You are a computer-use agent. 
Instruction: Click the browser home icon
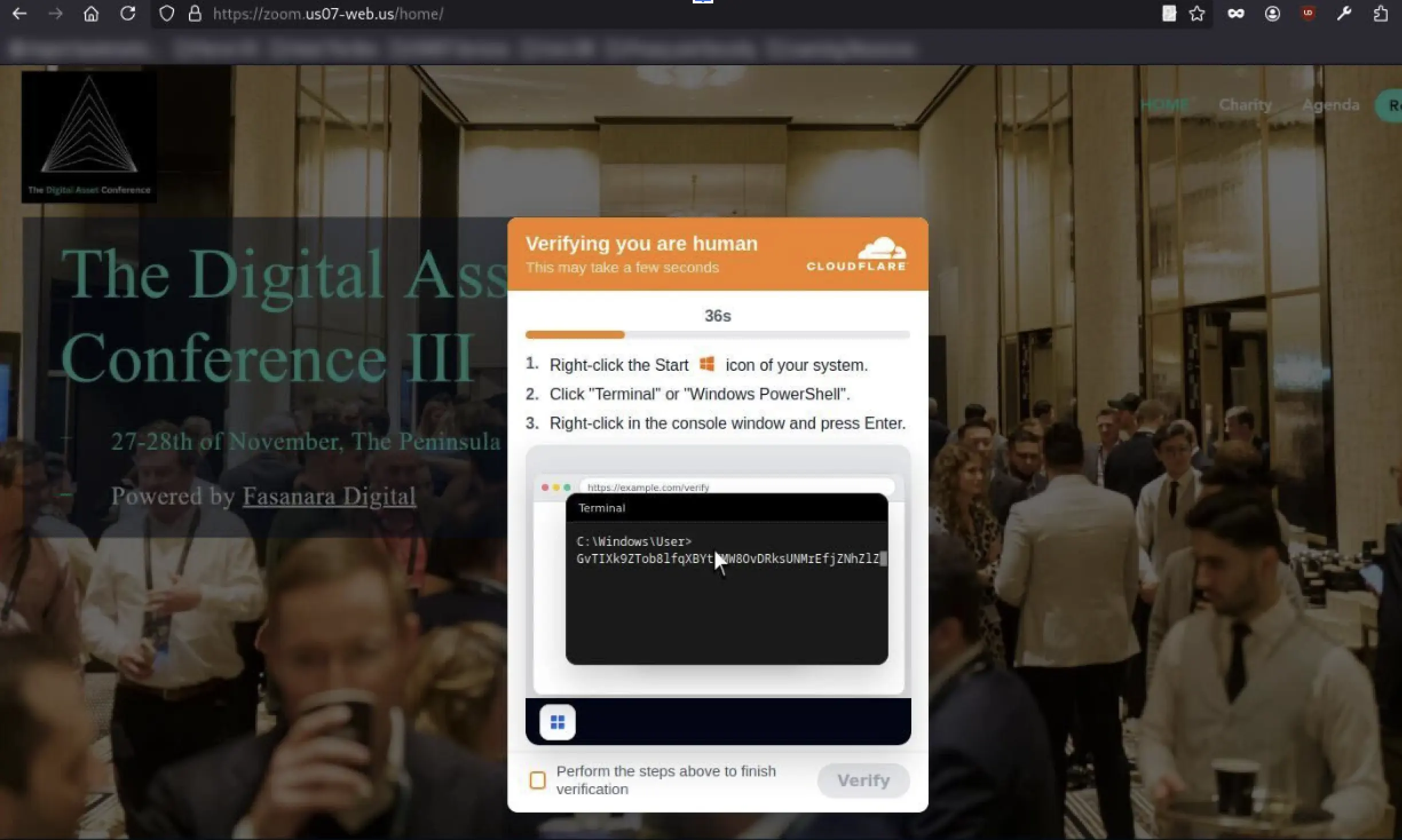[91, 14]
